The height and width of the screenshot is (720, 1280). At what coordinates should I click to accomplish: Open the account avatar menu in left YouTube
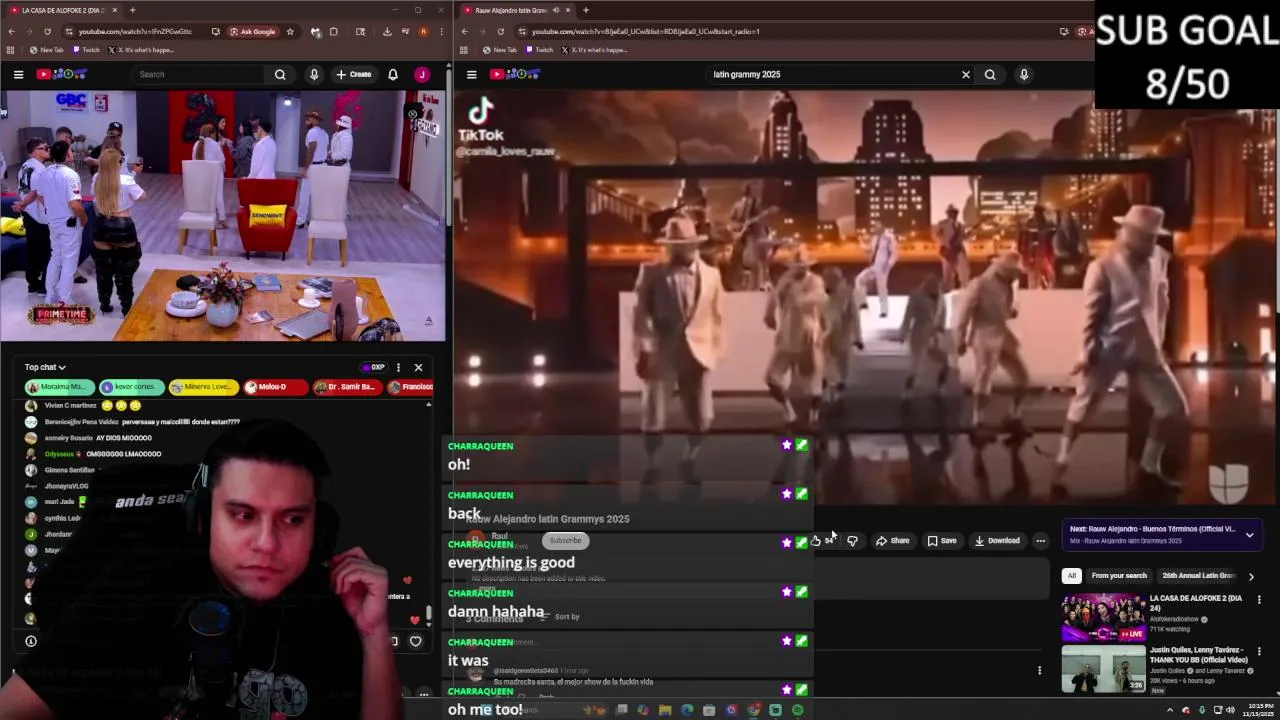click(422, 74)
